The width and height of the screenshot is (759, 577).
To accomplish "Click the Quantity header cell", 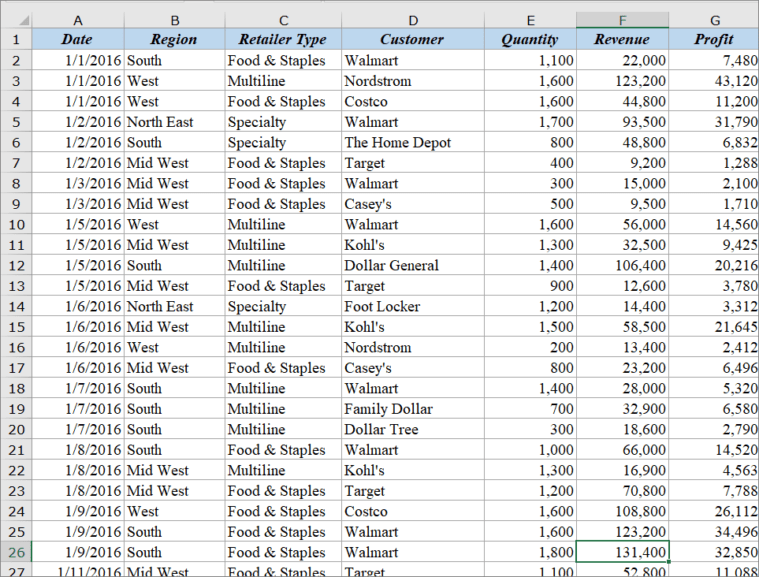I will pos(531,39).
